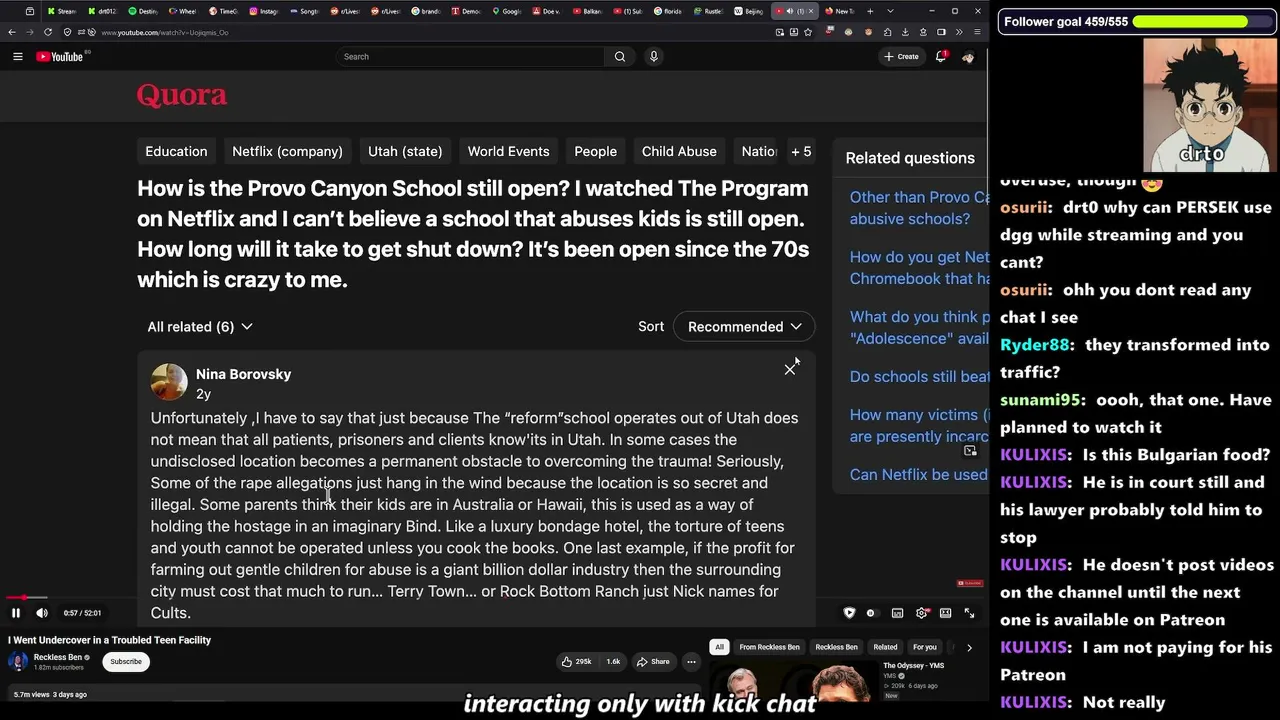Image resolution: width=1280 pixels, height=720 pixels.
Task: Select the Education topic tag
Action: 176,151
